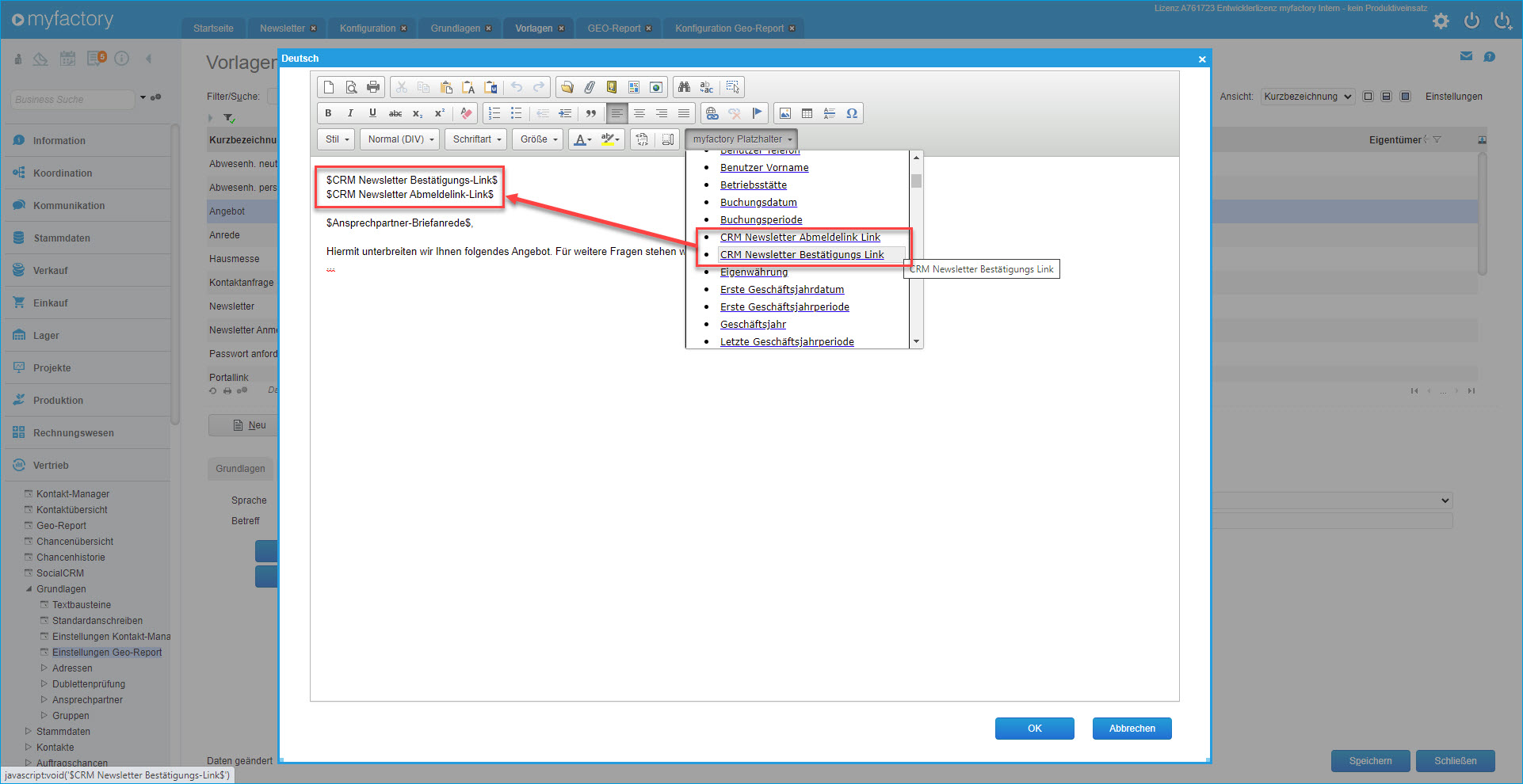Enable center text alignment
Screen dimensions: 1523x784
point(639,113)
